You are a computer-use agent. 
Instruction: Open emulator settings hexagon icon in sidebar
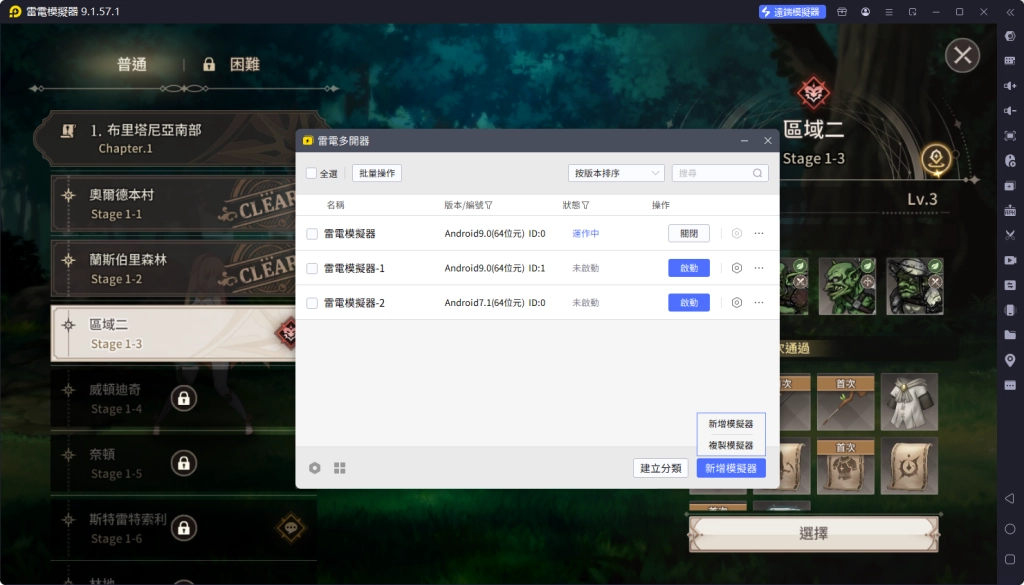1010,36
